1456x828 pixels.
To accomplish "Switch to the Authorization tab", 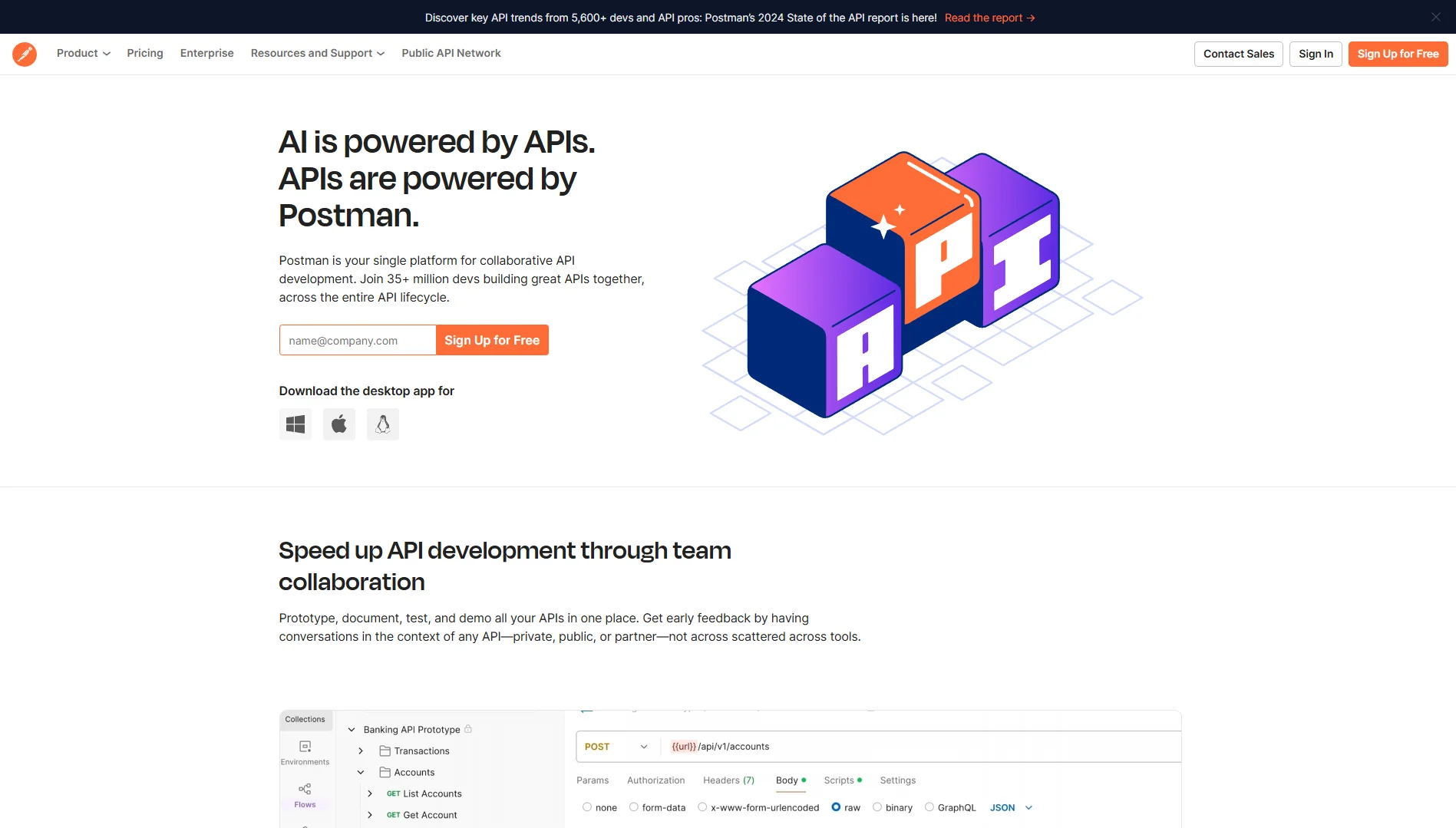I will tap(656, 780).
